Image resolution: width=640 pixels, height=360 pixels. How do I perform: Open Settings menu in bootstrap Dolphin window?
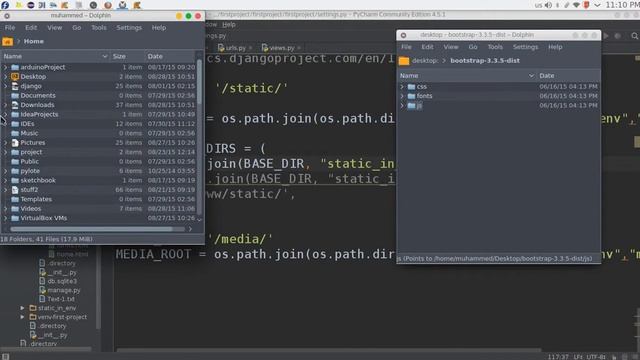coord(525,47)
